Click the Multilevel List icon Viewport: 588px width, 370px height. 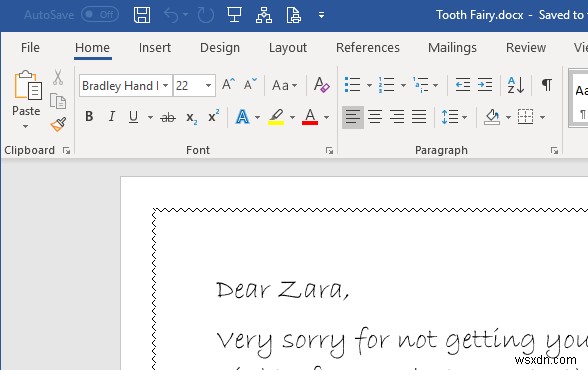420,85
